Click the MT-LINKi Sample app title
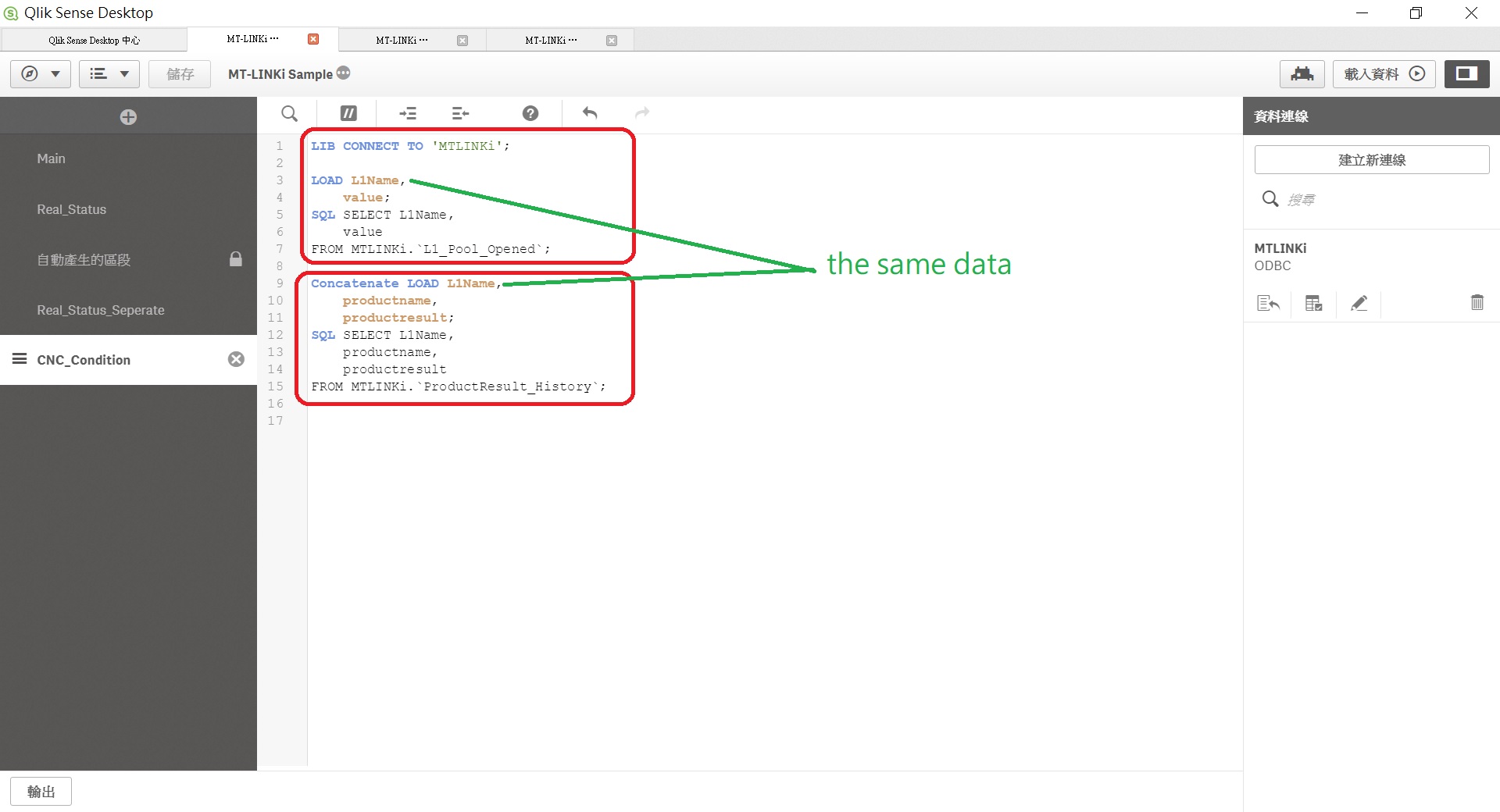The width and height of the screenshot is (1500, 812). 280,74
